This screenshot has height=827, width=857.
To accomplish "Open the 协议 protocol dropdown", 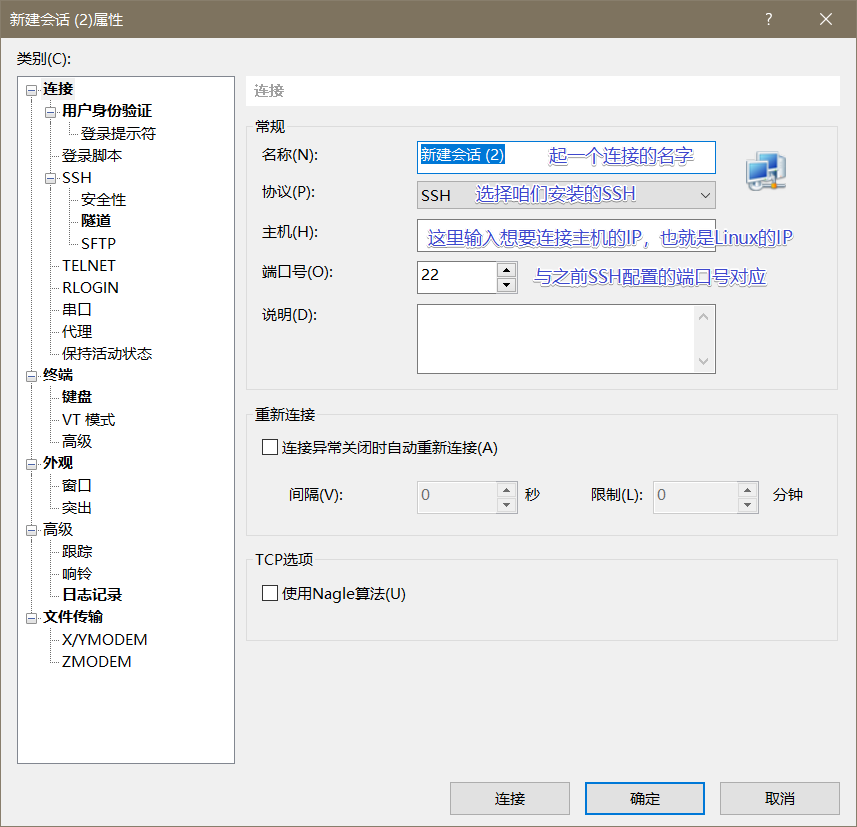I will [706, 196].
